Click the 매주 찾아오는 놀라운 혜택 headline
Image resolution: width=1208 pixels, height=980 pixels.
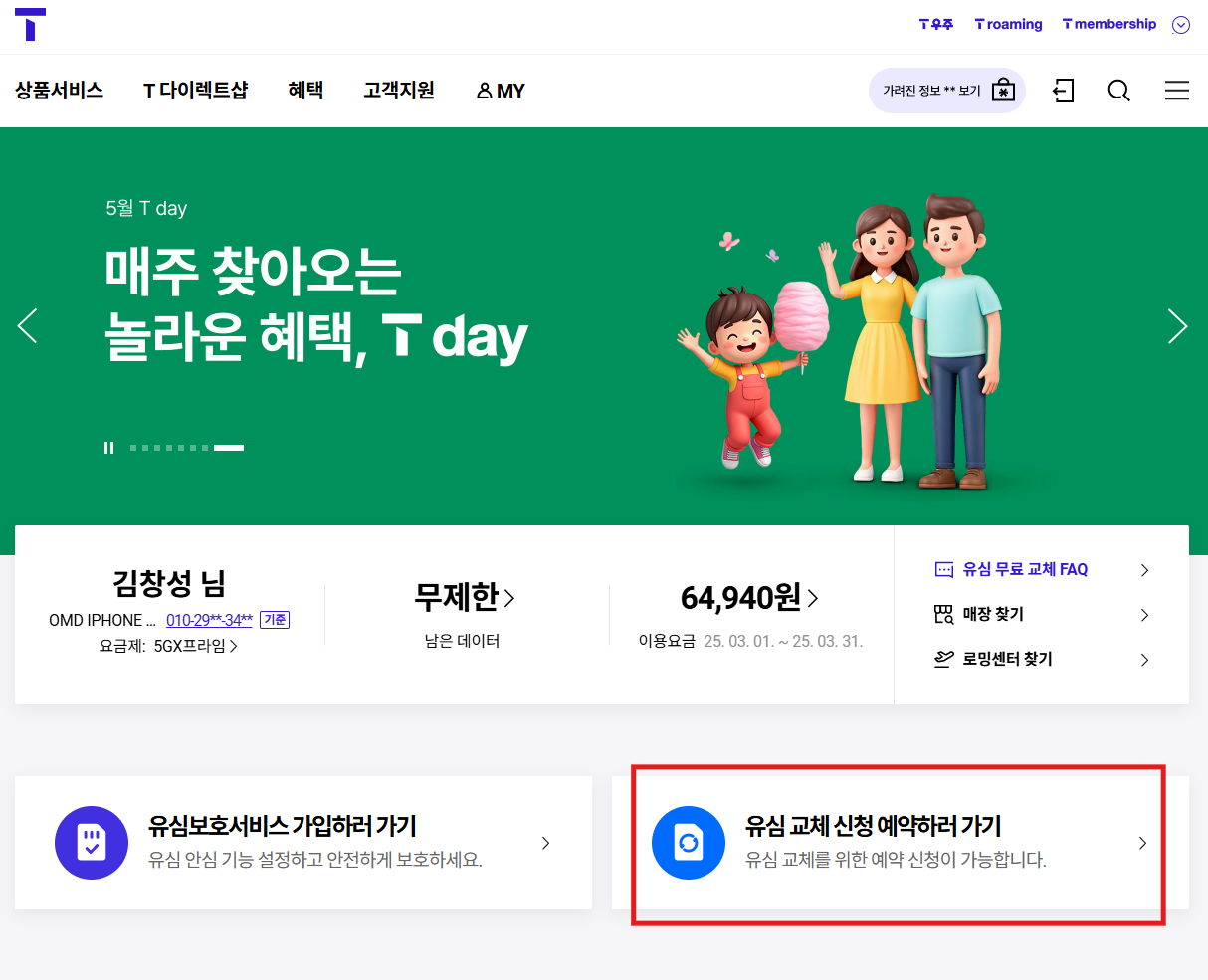coord(316,303)
